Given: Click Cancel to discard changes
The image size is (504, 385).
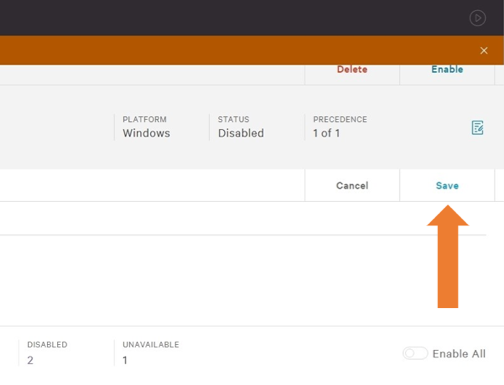Looking at the screenshot, I should [x=352, y=186].
